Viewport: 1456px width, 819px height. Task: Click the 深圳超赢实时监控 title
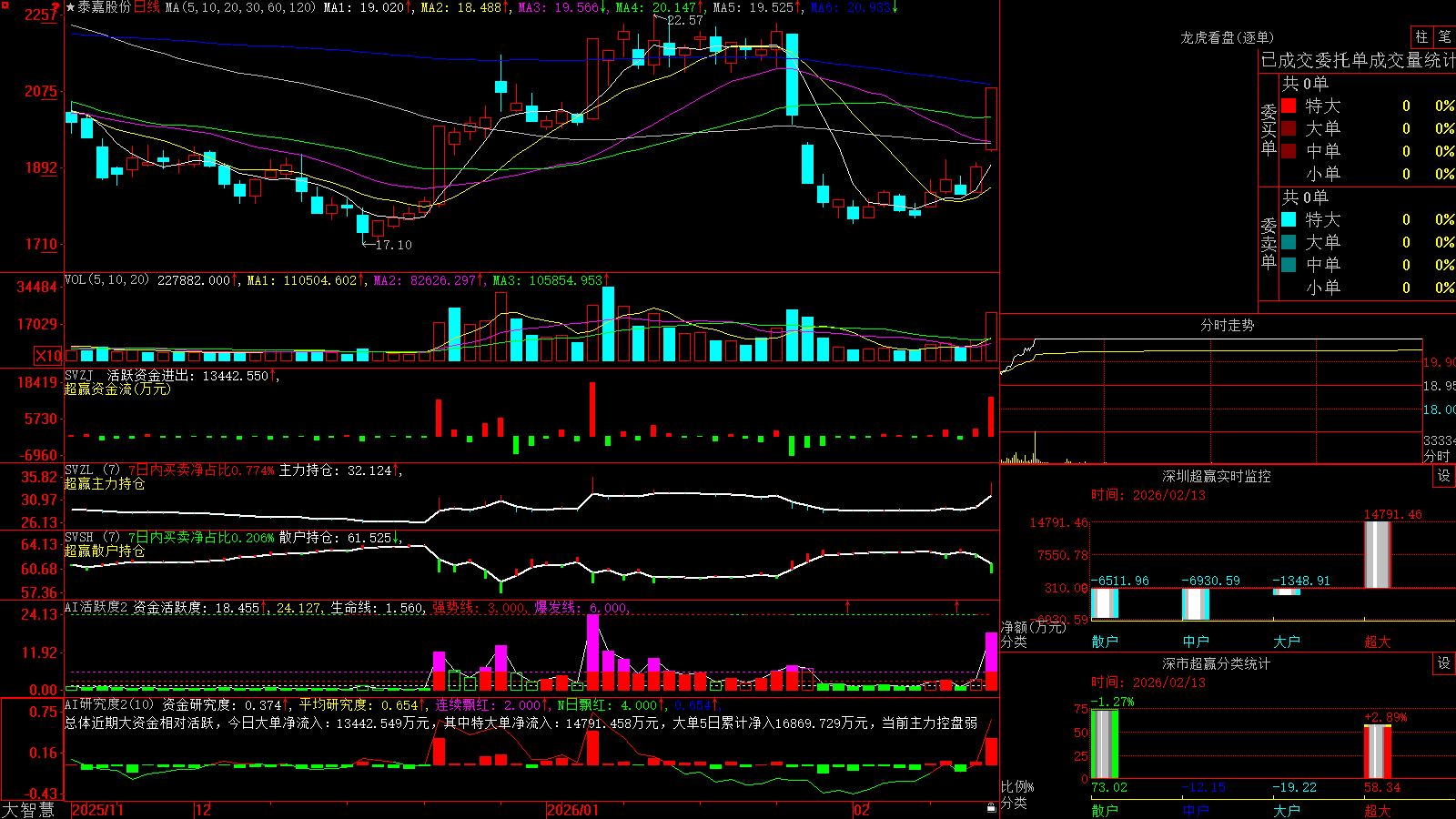pos(1217,476)
